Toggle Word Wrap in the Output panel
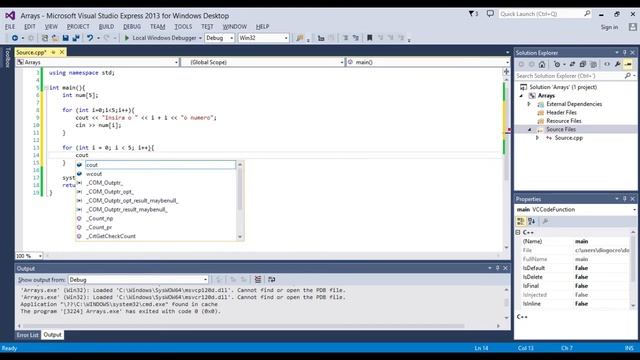The height and width of the screenshot is (360, 640). pos(271,280)
